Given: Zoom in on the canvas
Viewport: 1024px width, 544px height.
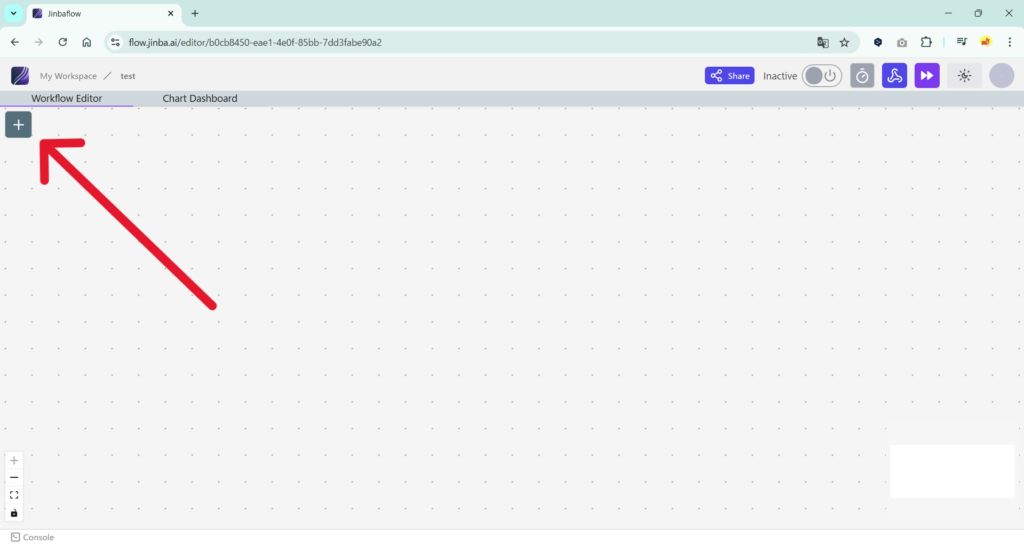Looking at the screenshot, I should tap(14, 460).
